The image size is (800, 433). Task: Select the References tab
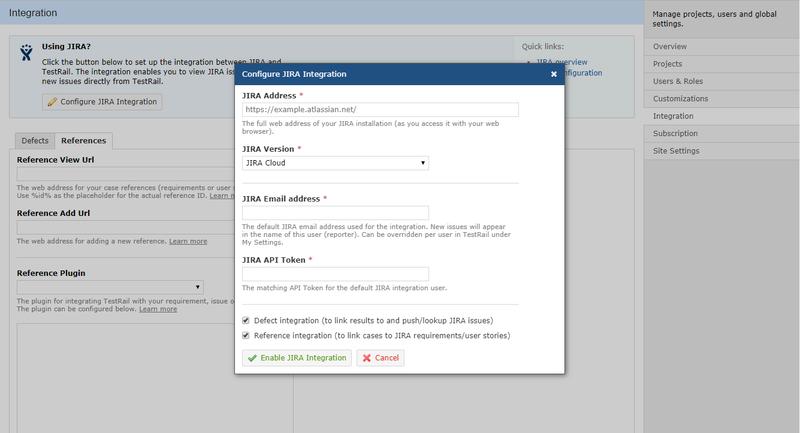84,140
